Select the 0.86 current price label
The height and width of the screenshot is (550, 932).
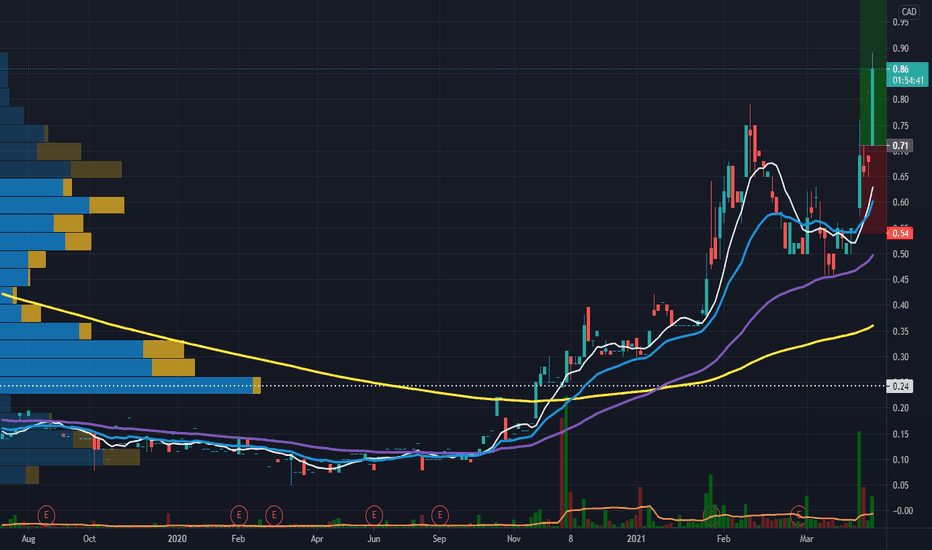coord(900,69)
